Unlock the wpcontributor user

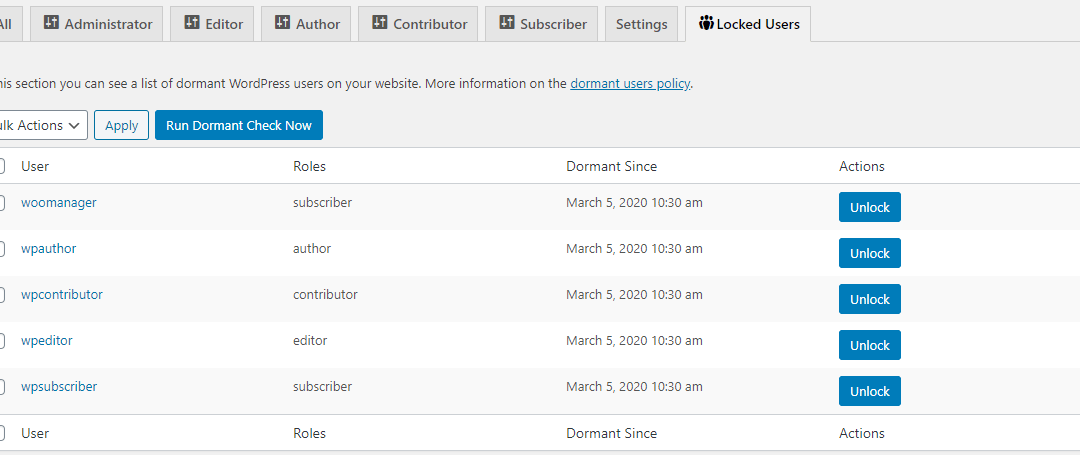coord(869,299)
